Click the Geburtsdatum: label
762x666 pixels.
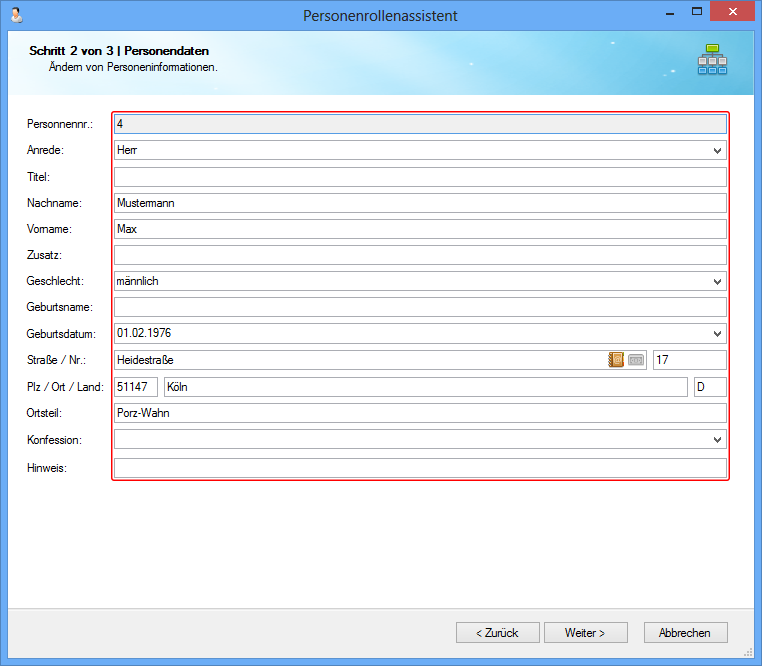[61, 334]
